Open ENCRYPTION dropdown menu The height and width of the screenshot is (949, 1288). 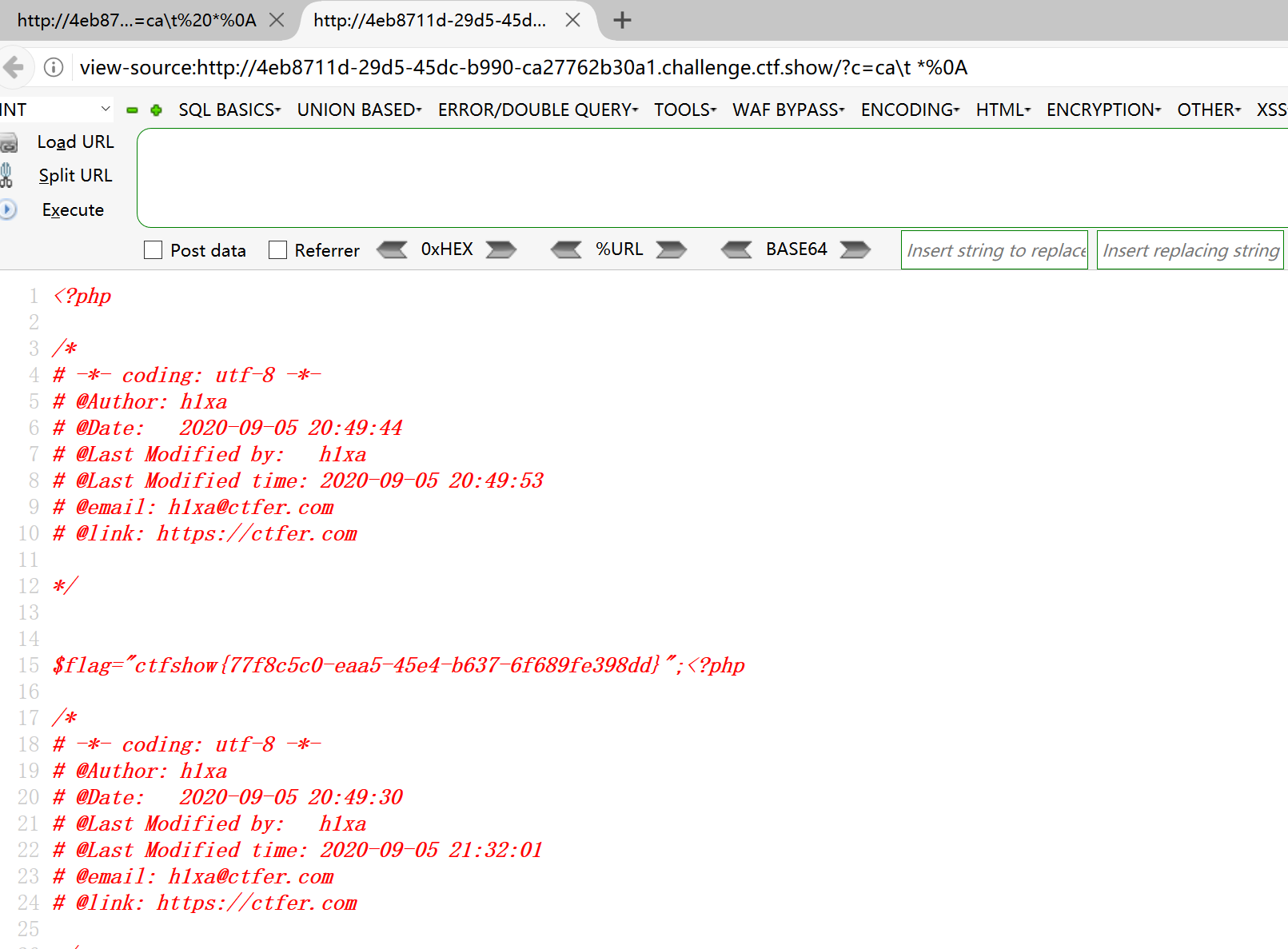click(x=1103, y=110)
